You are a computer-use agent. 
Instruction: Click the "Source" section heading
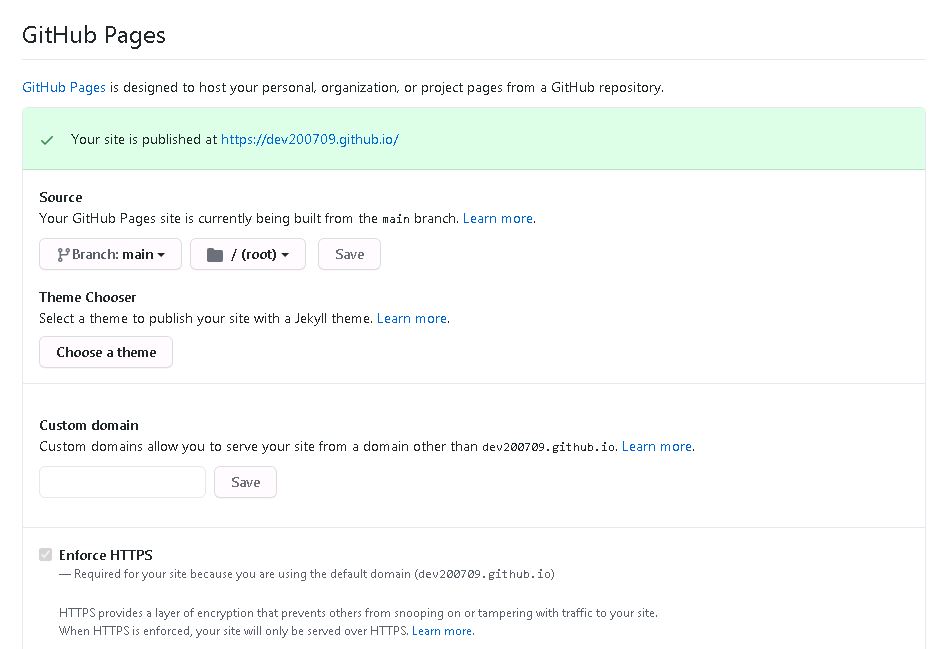coord(61,197)
